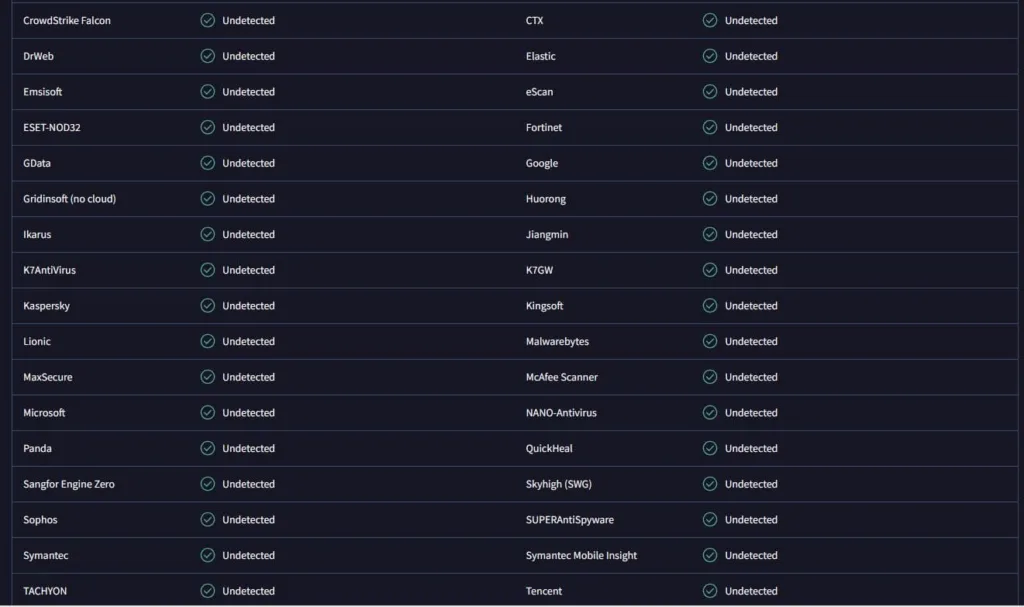Click the check icon next to Malwarebytes

pyautogui.click(x=710, y=341)
